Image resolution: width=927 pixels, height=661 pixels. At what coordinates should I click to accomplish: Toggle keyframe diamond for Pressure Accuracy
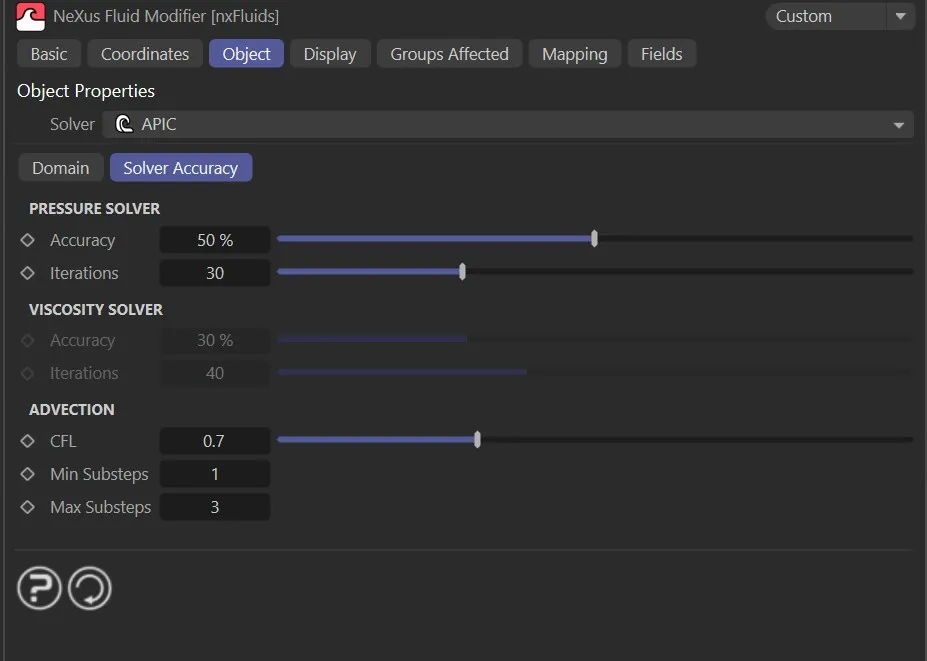[28, 240]
